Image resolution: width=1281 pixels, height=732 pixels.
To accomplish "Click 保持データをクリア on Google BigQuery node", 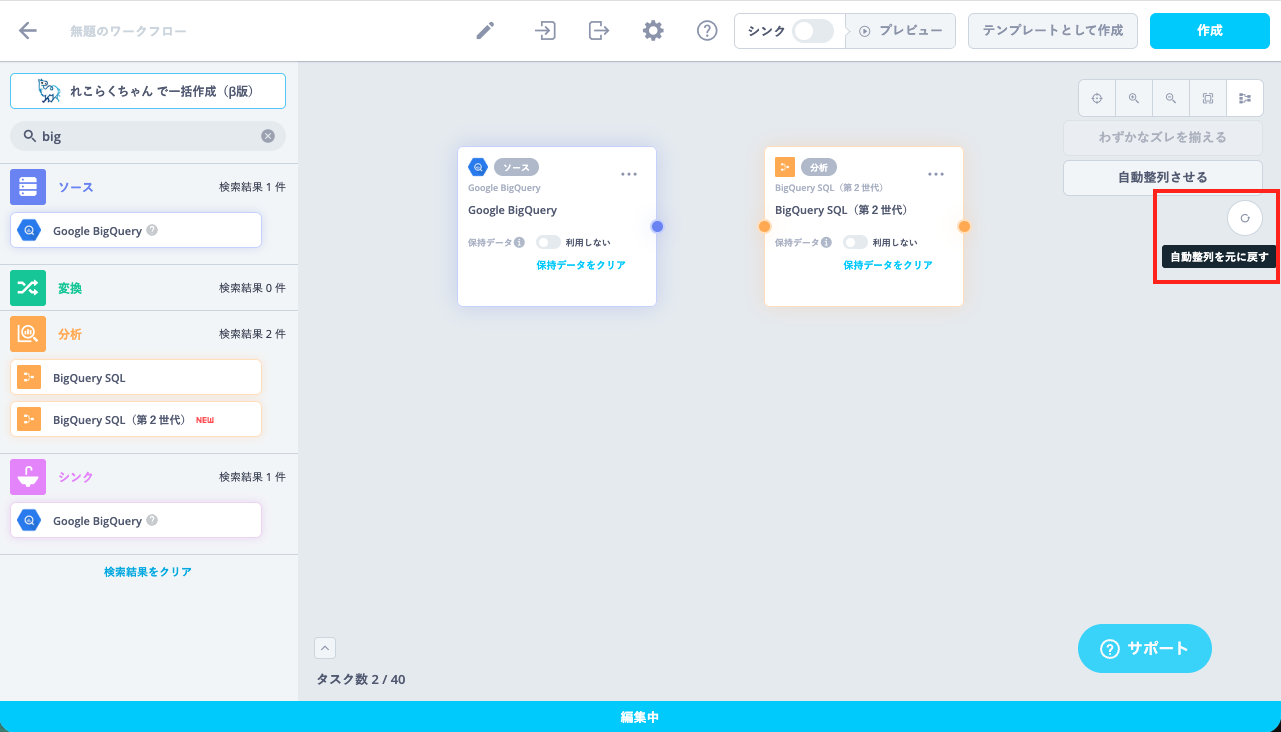I will [581, 265].
